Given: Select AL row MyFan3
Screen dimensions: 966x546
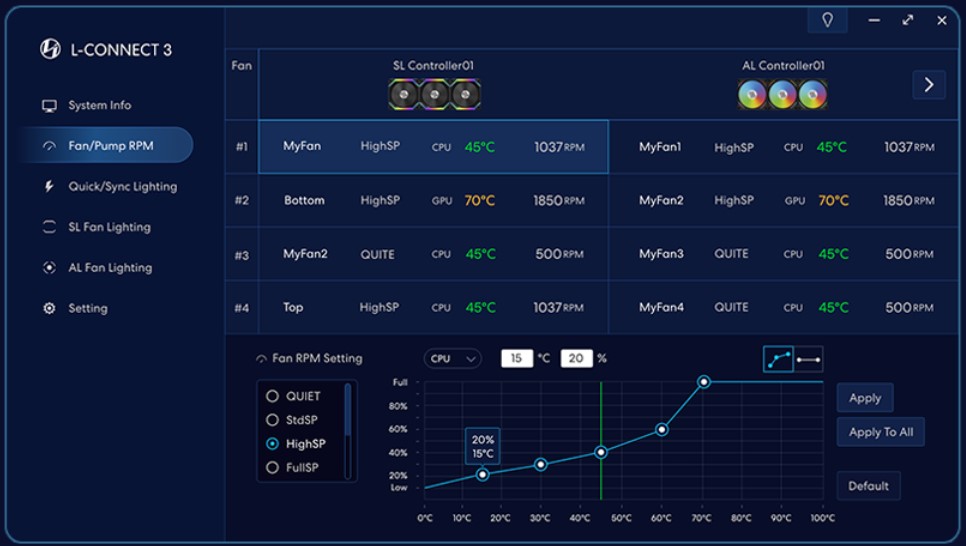Looking at the screenshot, I should (x=784, y=254).
